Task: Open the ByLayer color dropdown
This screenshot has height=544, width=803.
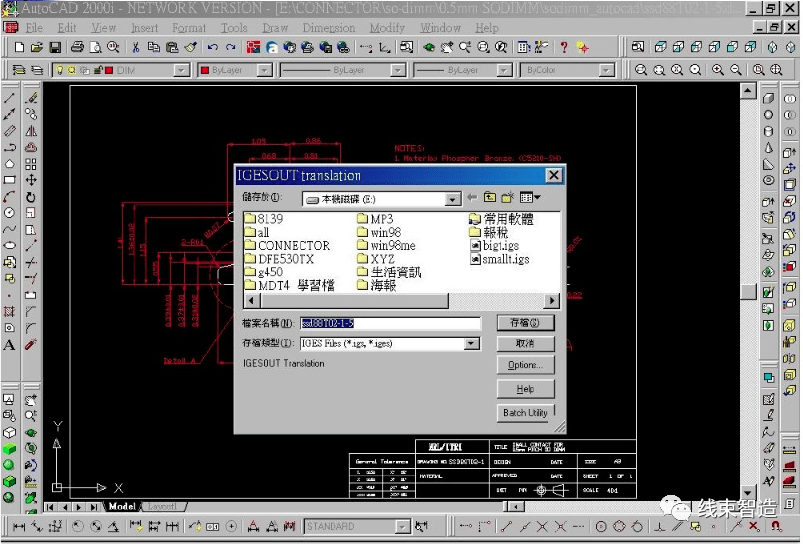Action: [x=264, y=70]
